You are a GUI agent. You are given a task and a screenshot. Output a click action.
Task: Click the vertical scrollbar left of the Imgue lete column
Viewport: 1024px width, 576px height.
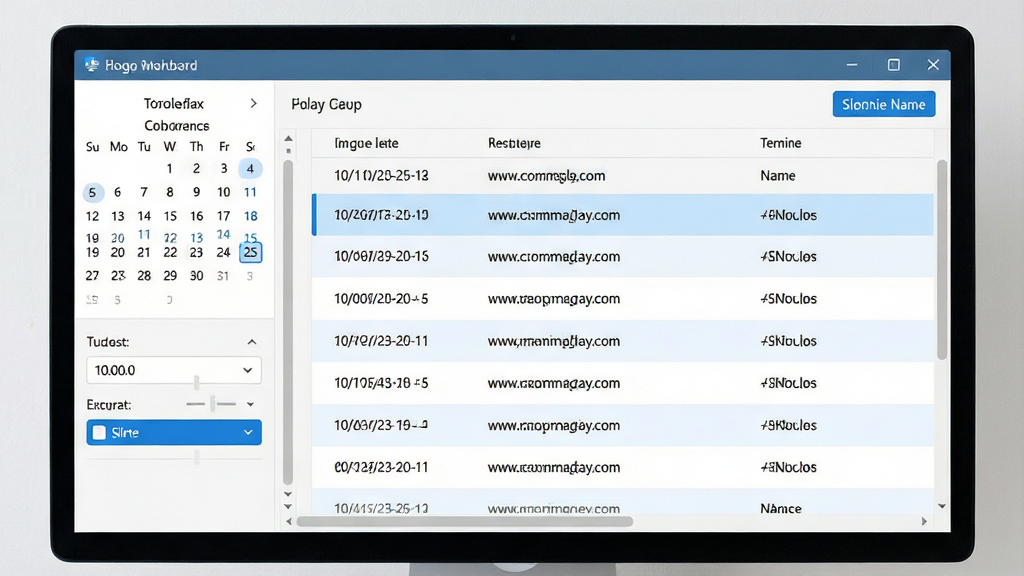(288, 323)
